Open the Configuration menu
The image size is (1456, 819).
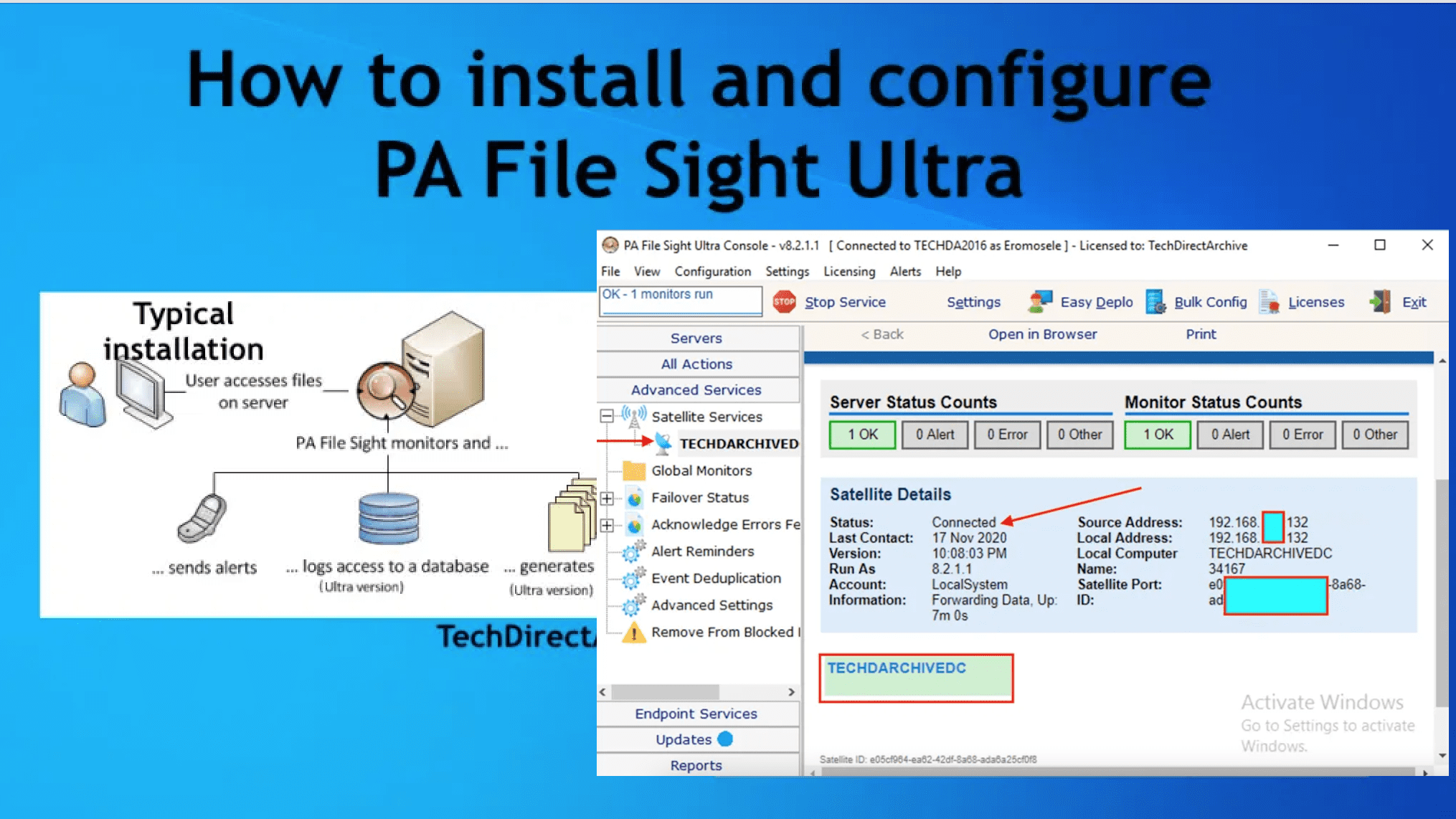tap(712, 271)
